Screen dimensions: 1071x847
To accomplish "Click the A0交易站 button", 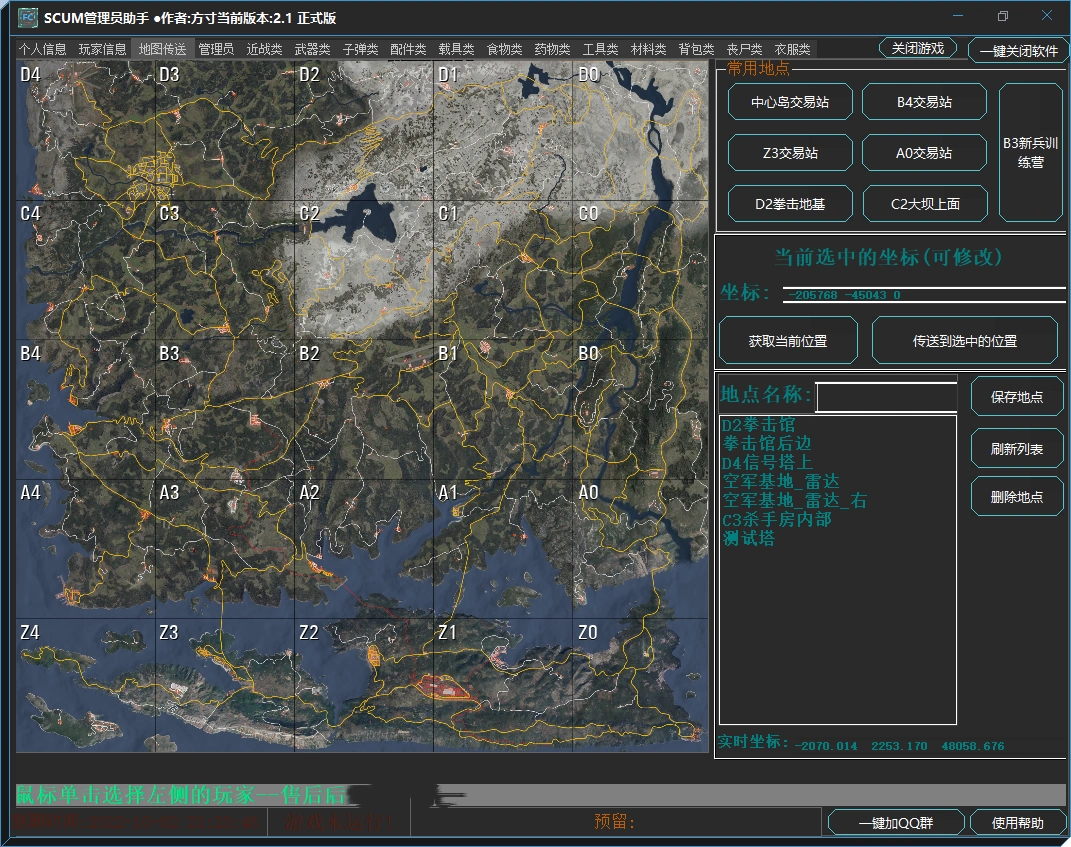I will pos(924,153).
